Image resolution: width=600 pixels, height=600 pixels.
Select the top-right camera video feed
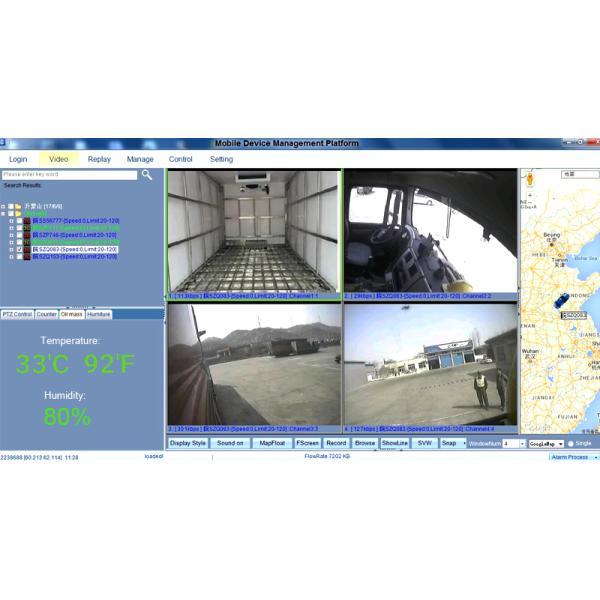(430, 232)
